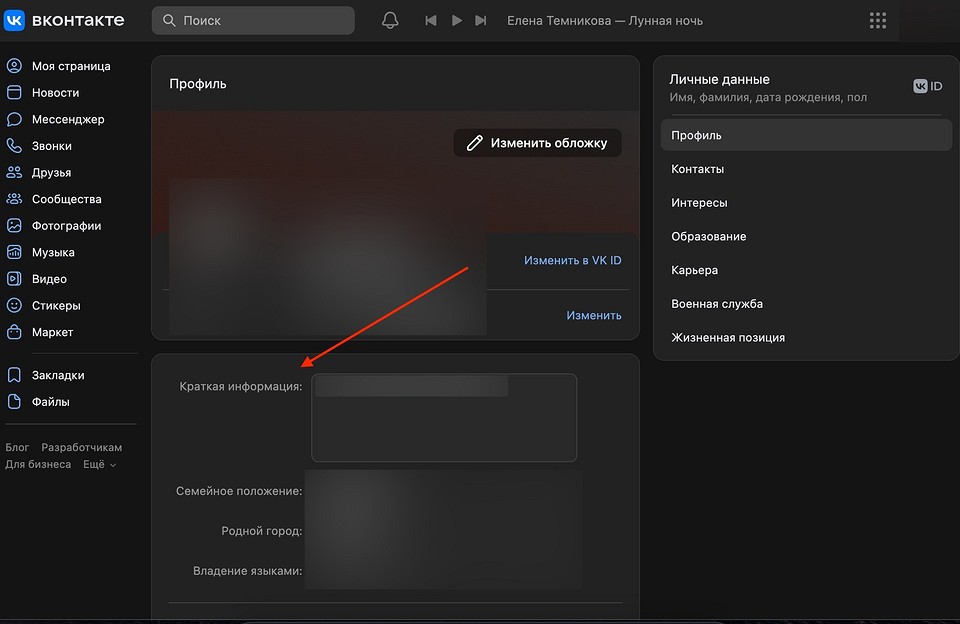Select the Жизненная позиция section

pyautogui.click(x=727, y=337)
